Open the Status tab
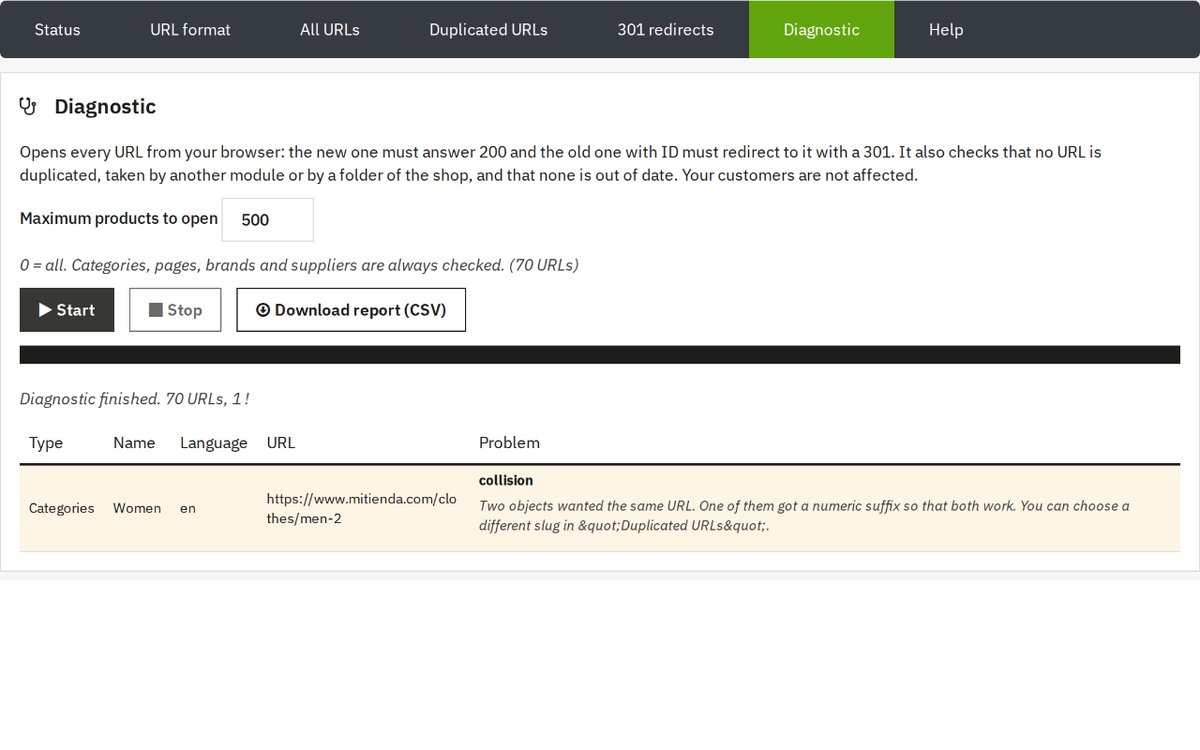The width and height of the screenshot is (1200, 750). 57,29
